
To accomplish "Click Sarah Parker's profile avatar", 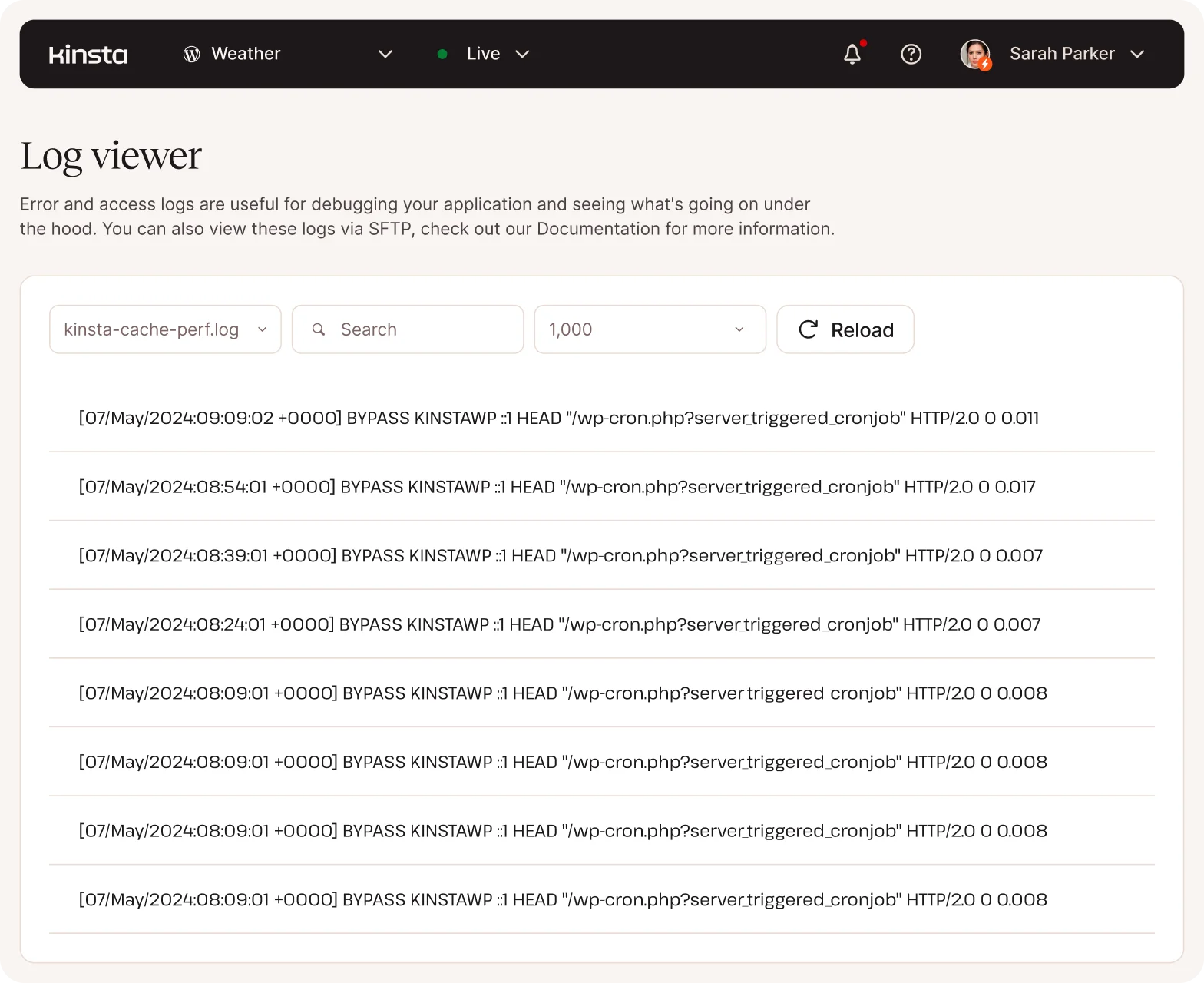I will (x=975, y=54).
